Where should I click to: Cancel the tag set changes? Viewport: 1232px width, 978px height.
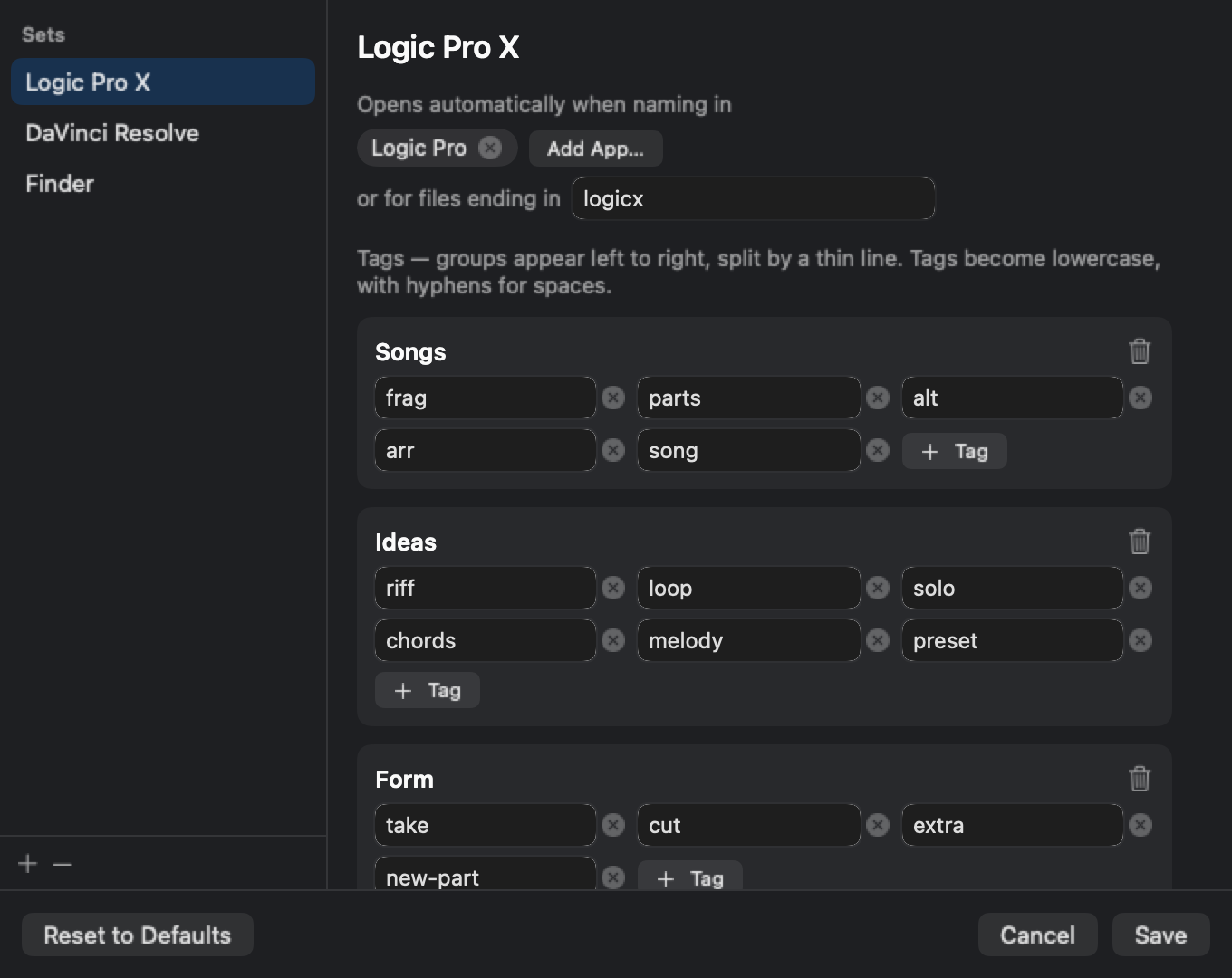(x=1038, y=935)
